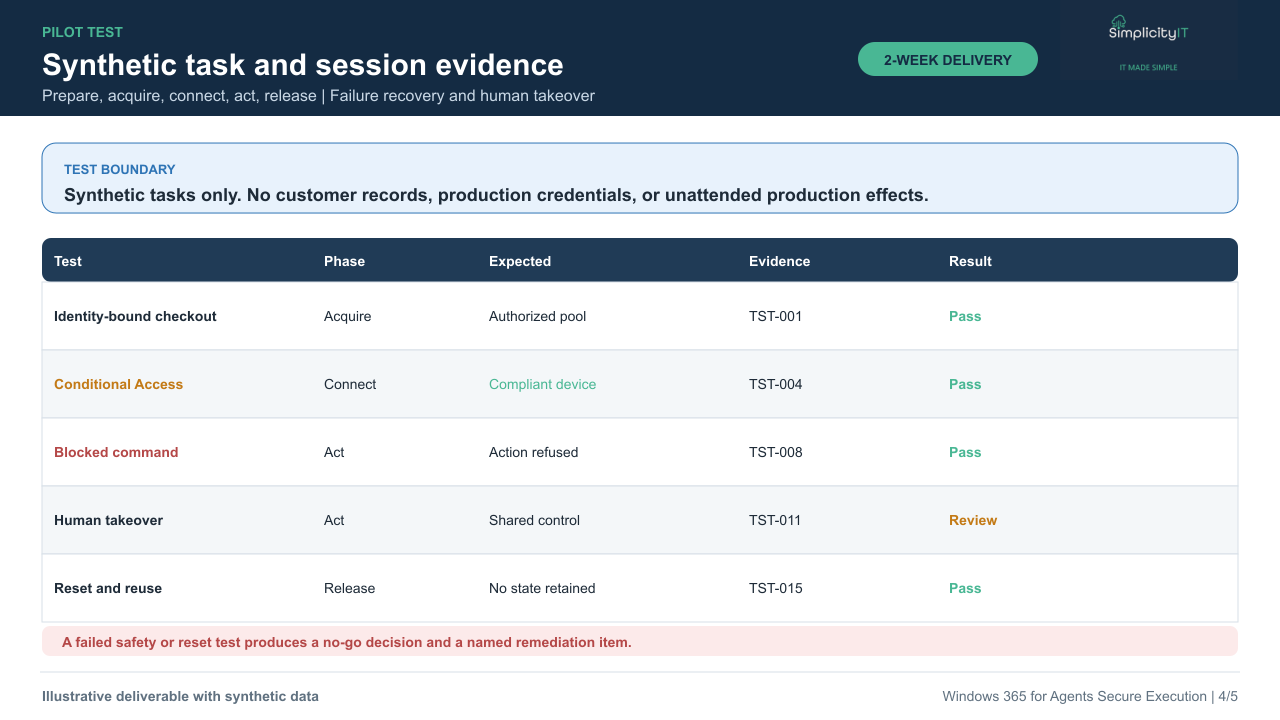Click the Result column header
The image size is (1280, 720).
(x=970, y=261)
